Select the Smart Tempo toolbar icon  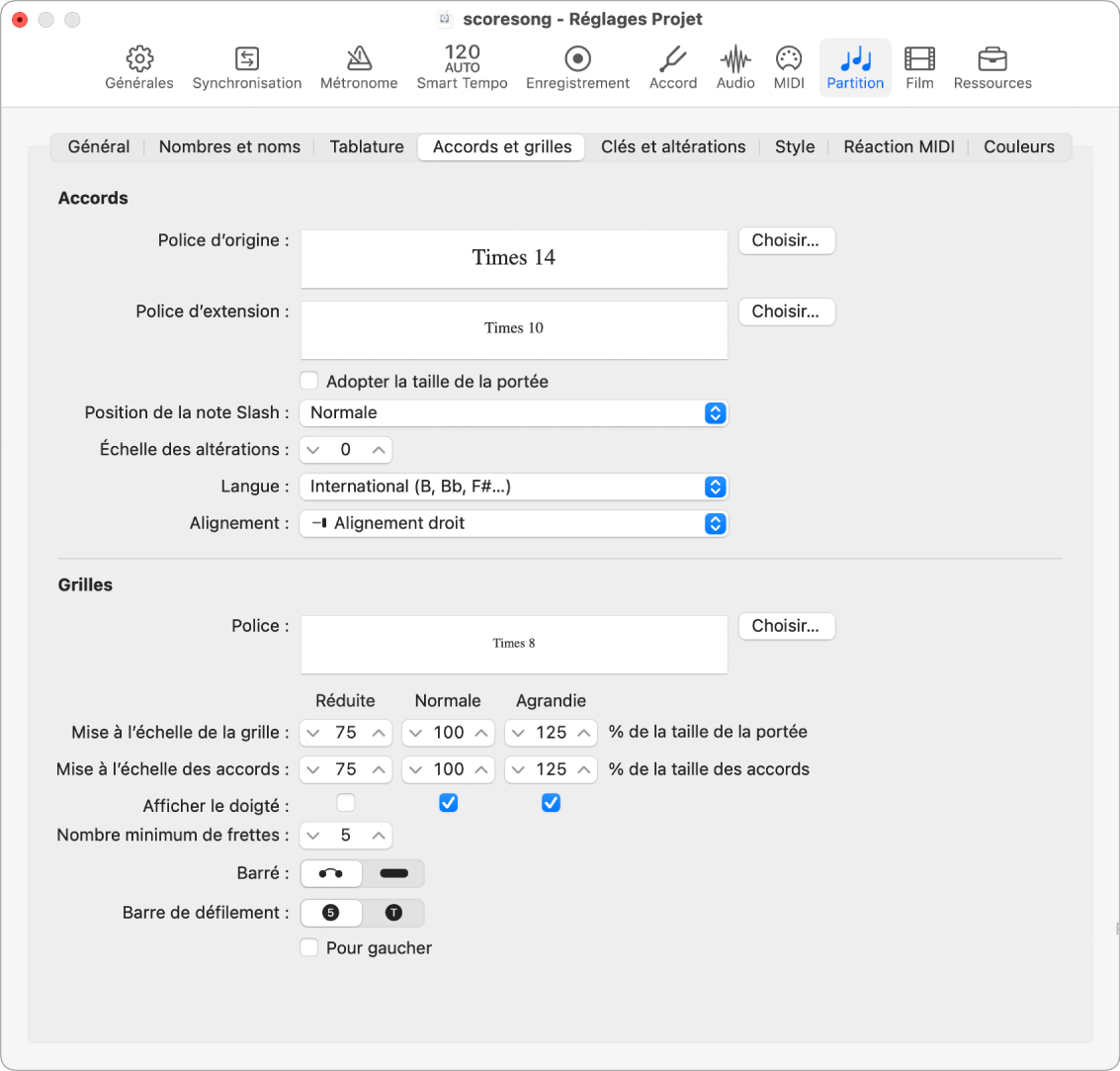[x=462, y=67]
